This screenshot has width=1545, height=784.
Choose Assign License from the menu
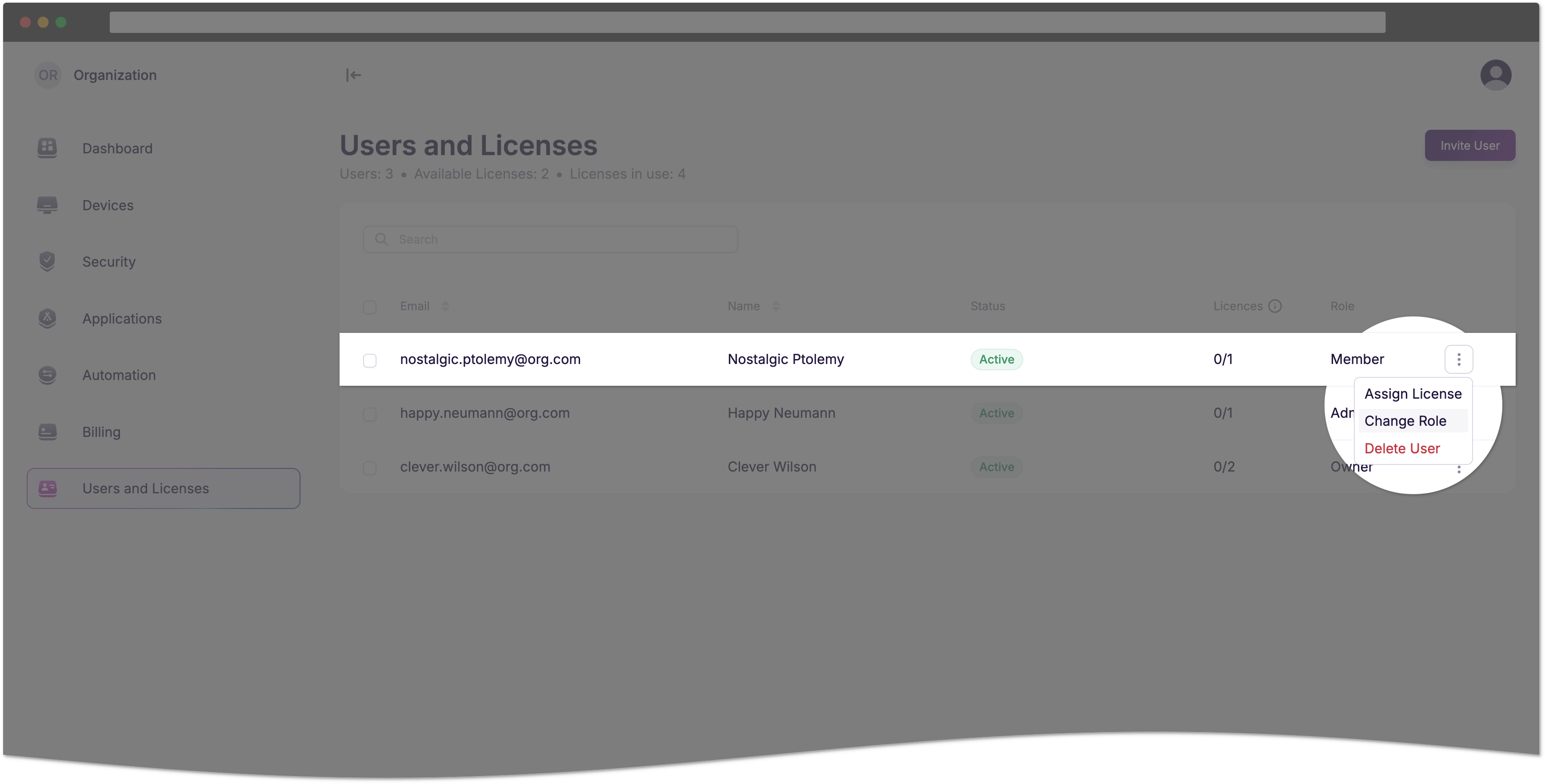tap(1413, 393)
